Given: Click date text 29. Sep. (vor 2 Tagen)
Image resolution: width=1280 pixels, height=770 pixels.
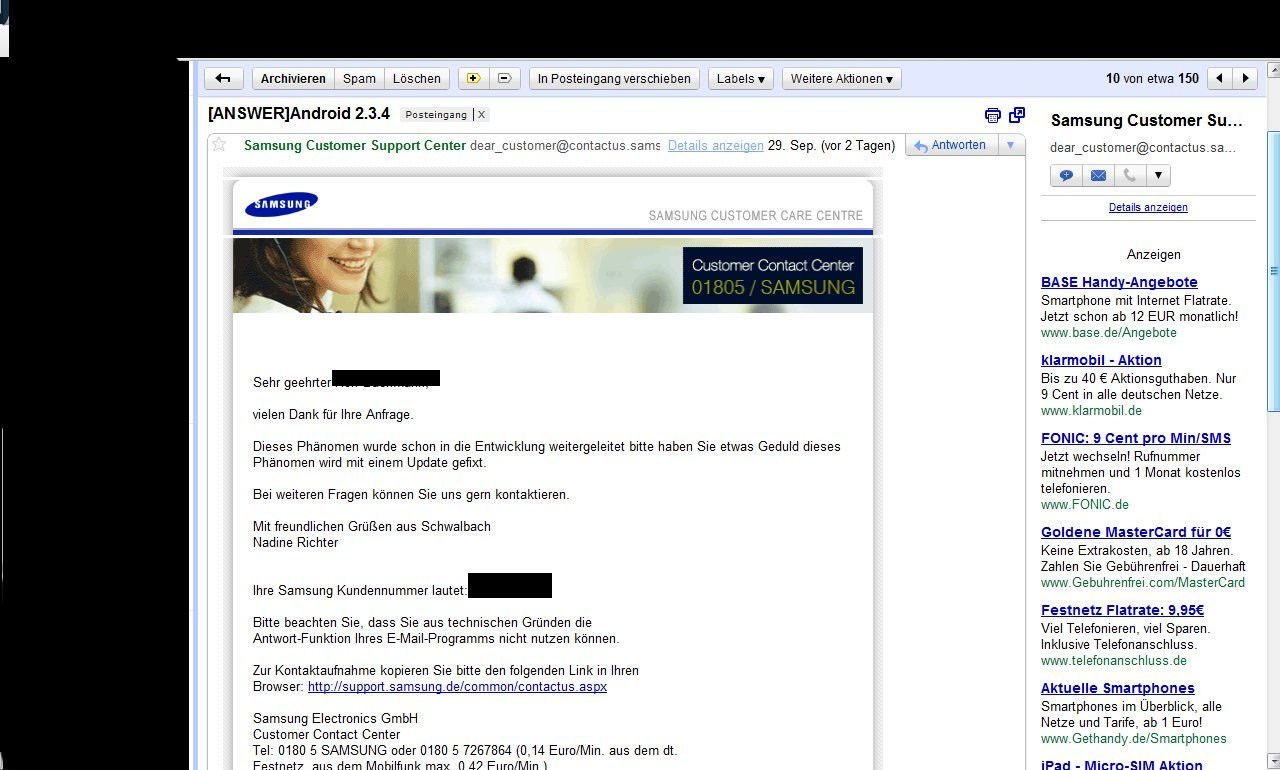Looking at the screenshot, I should pyautogui.click(x=831, y=145).
